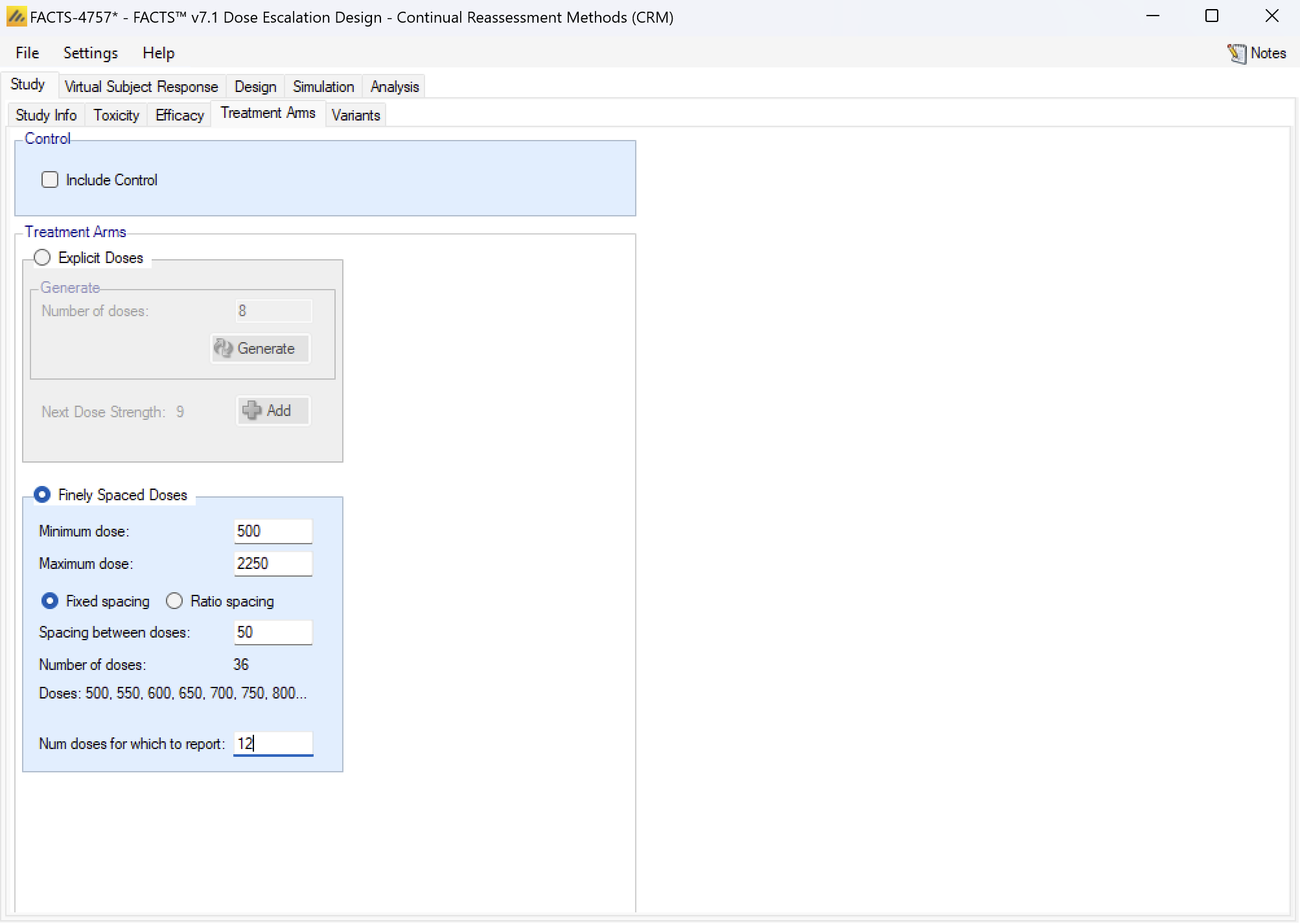Open the Variants sub-tab
Screen dimensions: 1300x924
coord(355,115)
